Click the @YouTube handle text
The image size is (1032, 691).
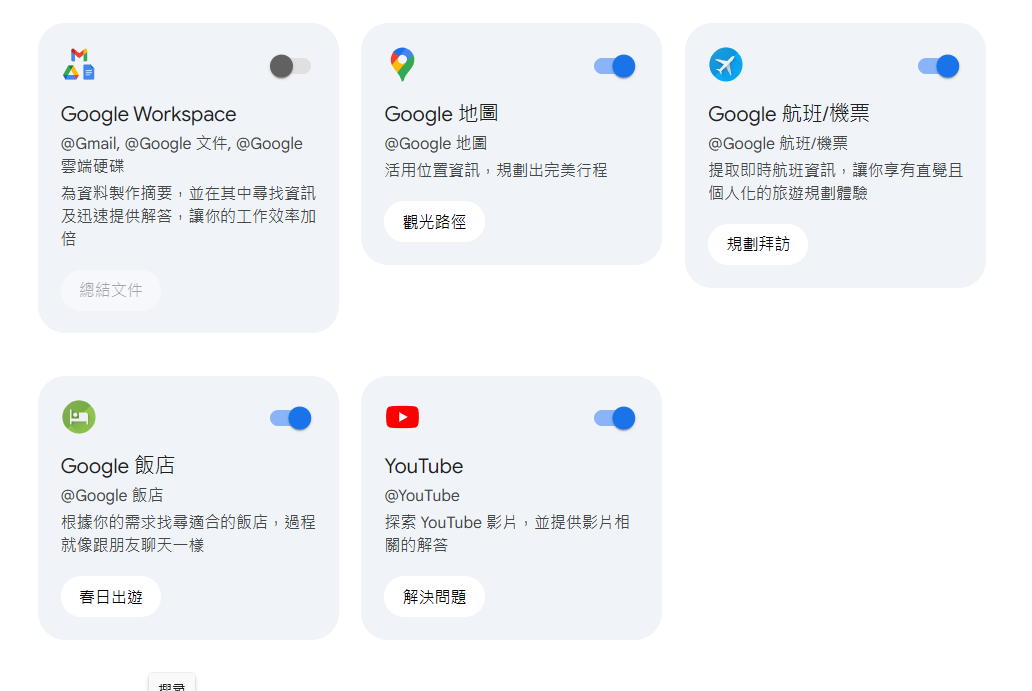click(422, 496)
